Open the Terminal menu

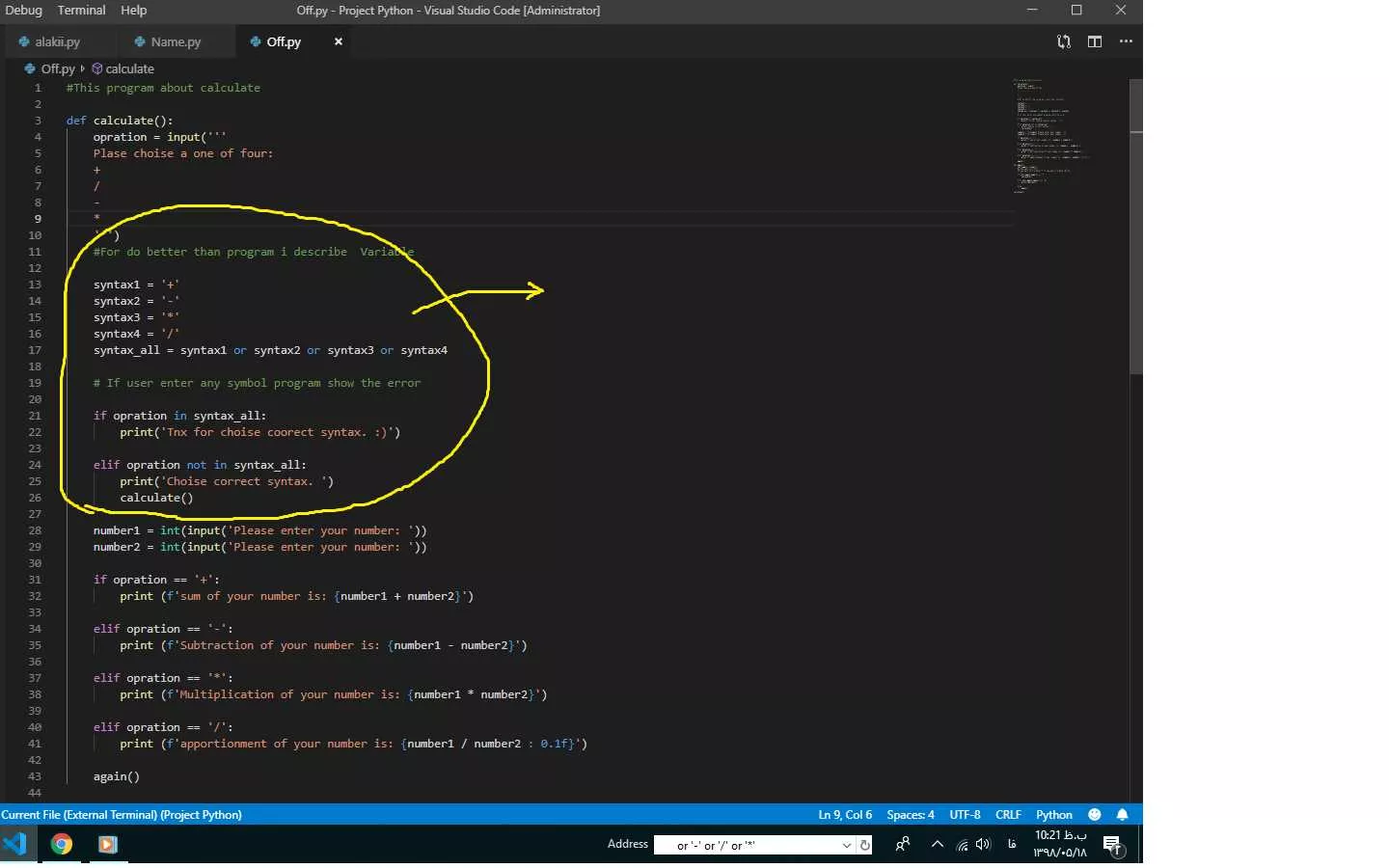click(x=81, y=10)
